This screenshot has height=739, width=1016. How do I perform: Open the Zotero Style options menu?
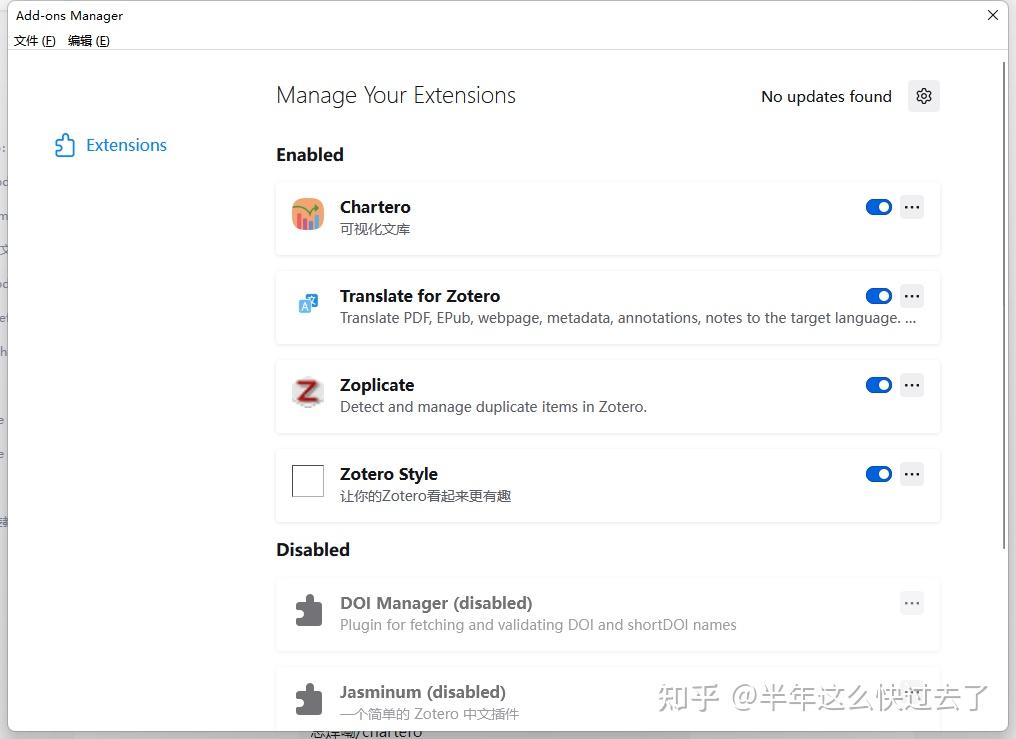[911, 474]
